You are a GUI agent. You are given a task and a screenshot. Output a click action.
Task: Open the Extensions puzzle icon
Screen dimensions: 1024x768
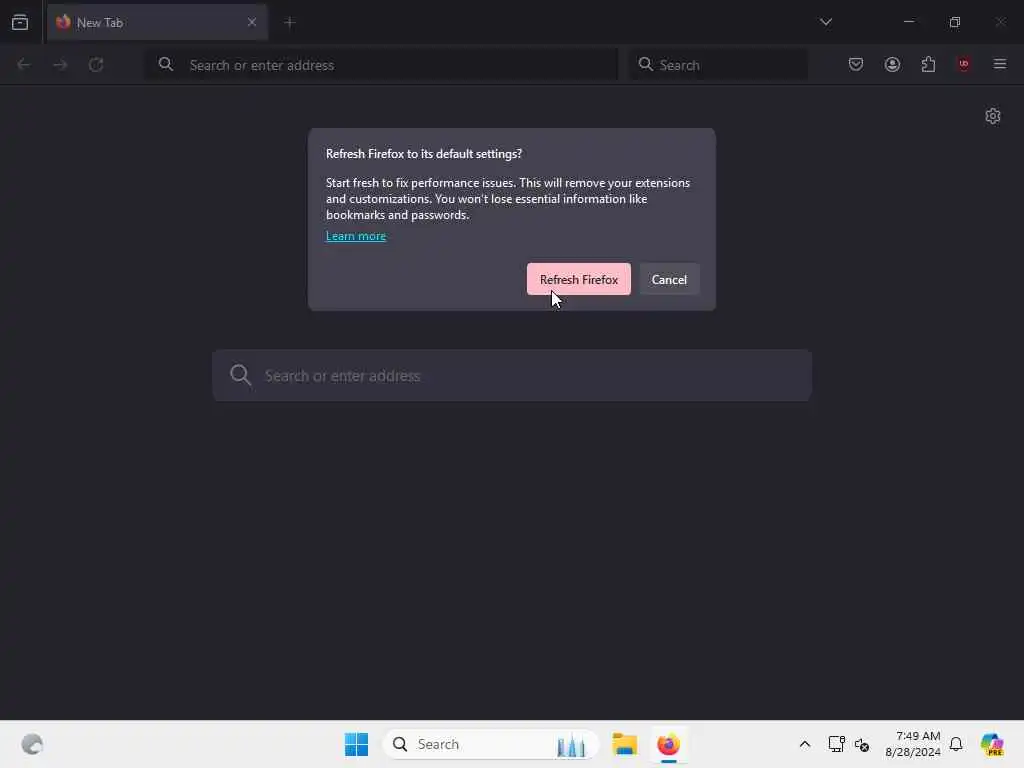929,64
